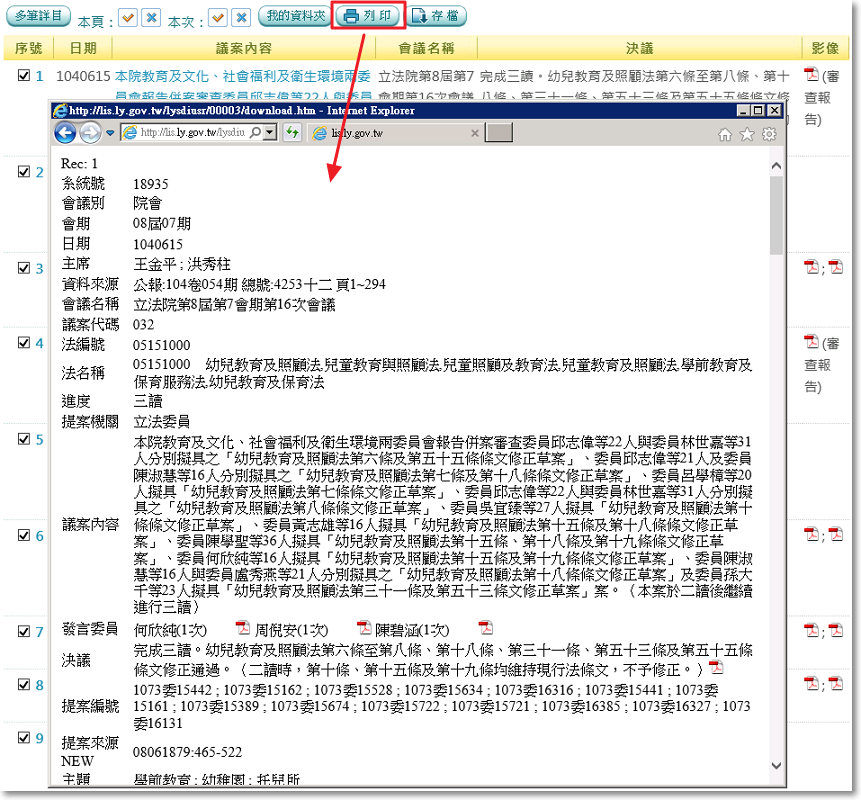Click the 列印 print button
The image size is (861, 800).
(368, 16)
